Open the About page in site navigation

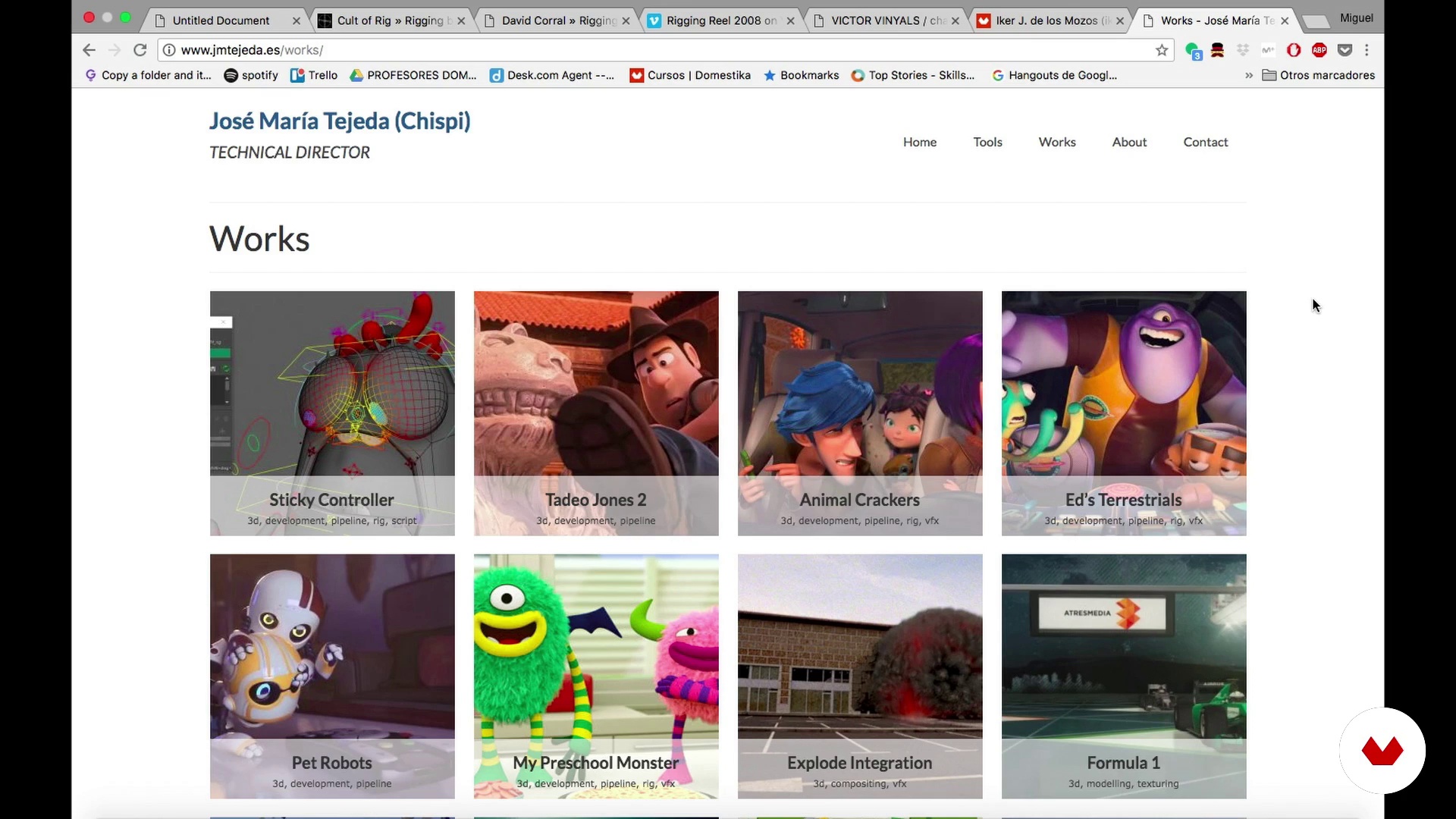(x=1129, y=142)
